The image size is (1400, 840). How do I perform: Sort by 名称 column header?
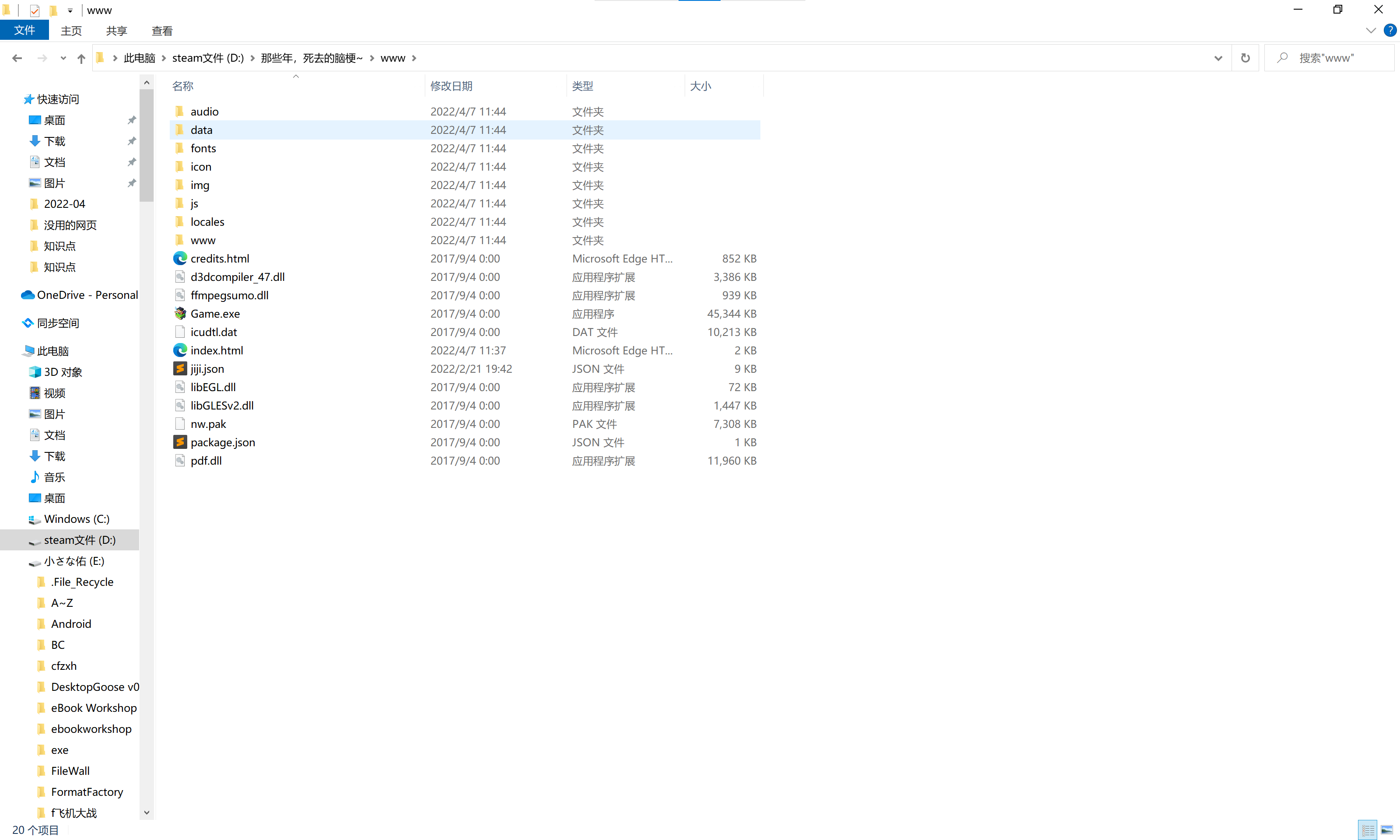click(297, 86)
